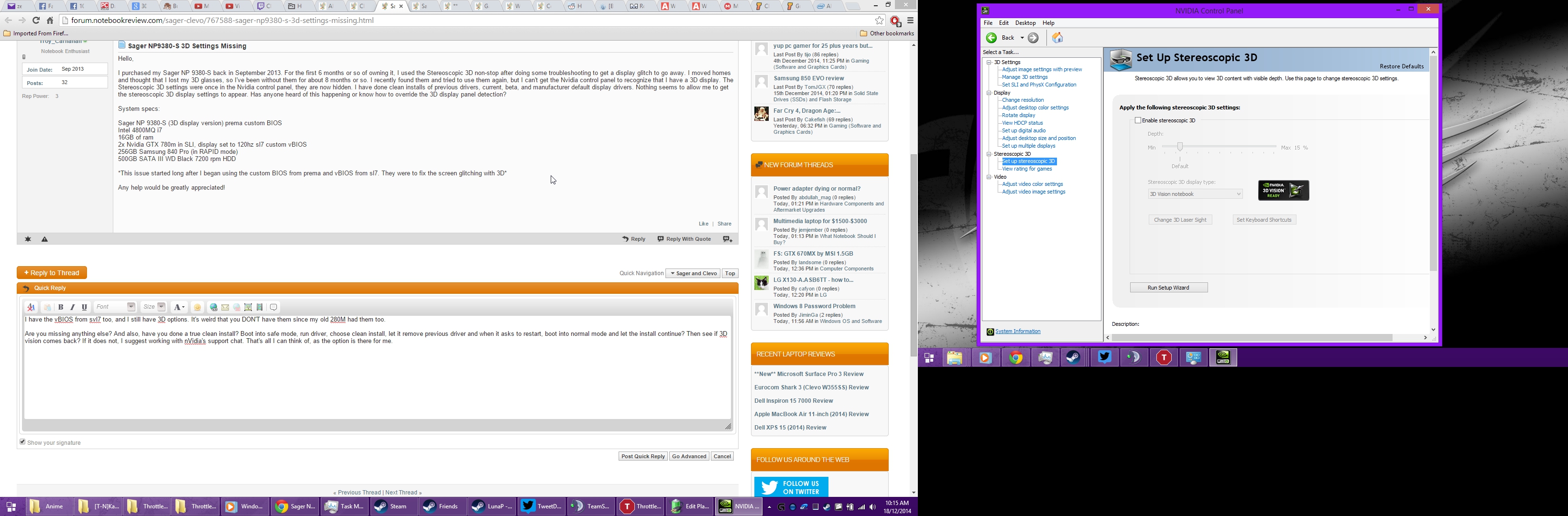Click the volume icon in the system tray

click(x=873, y=507)
